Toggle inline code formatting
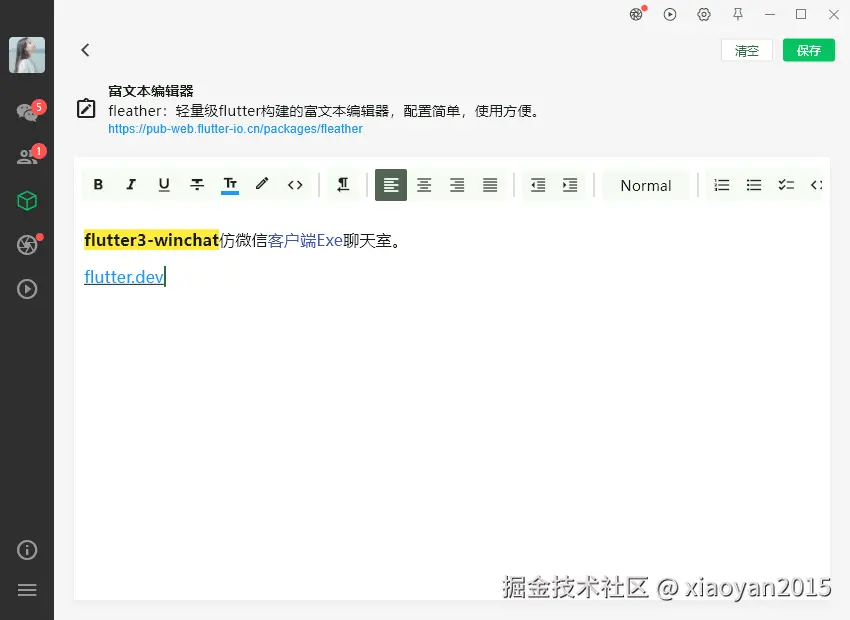This screenshot has height=620, width=850. pos(296,184)
